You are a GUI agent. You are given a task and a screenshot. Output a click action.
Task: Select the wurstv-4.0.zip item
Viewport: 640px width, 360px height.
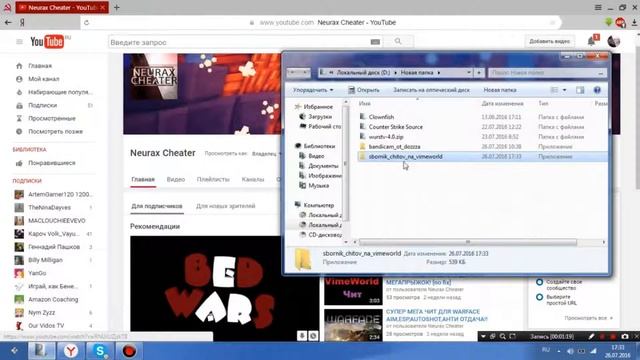tap(386, 137)
